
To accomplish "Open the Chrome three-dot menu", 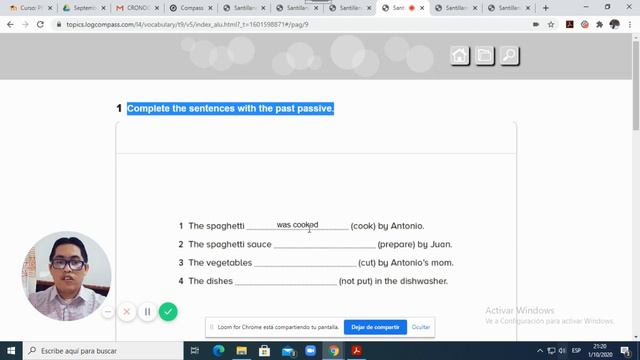I will pyautogui.click(x=630, y=24).
